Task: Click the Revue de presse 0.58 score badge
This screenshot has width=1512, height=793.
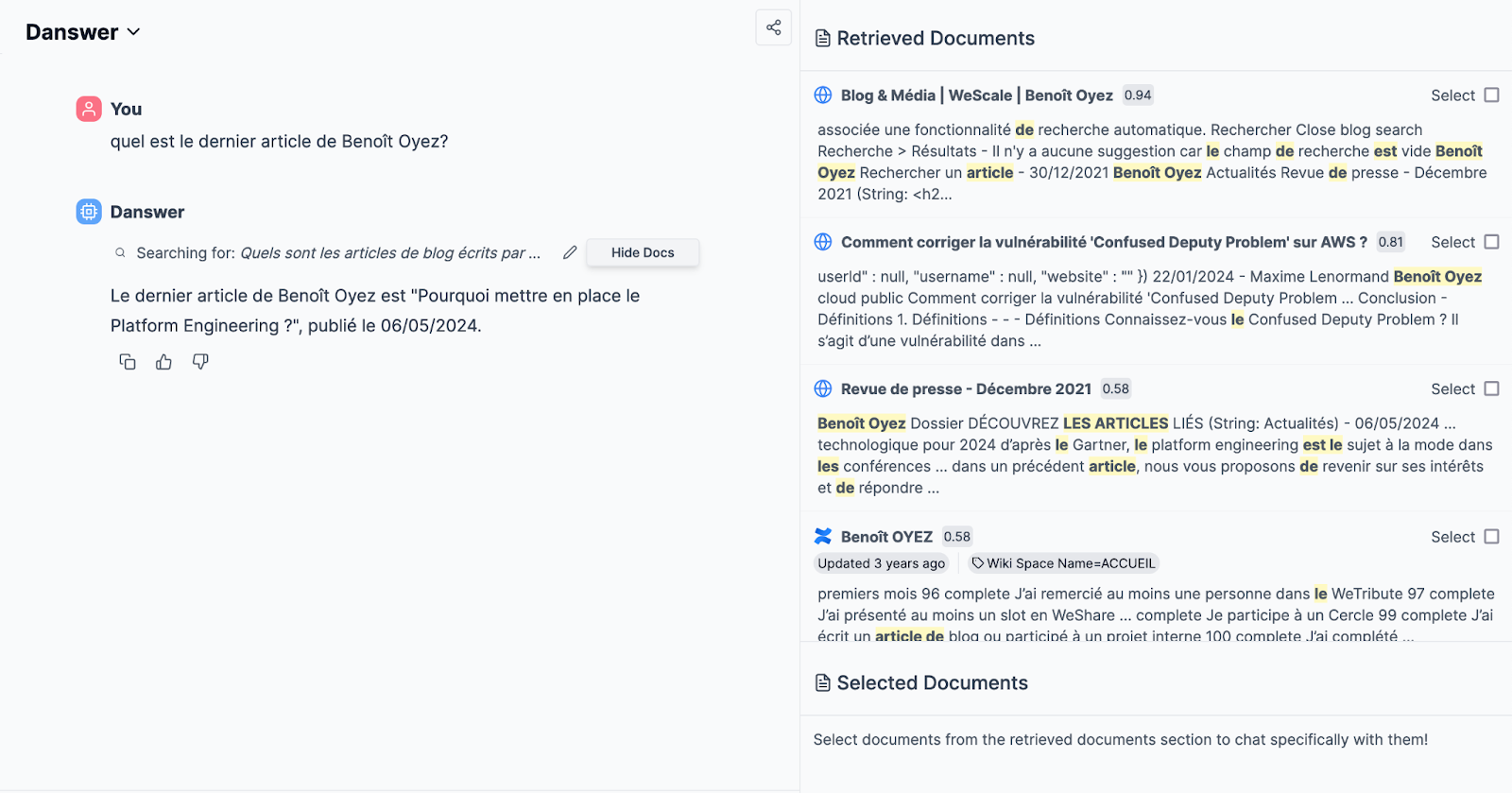Action: 1115,388
